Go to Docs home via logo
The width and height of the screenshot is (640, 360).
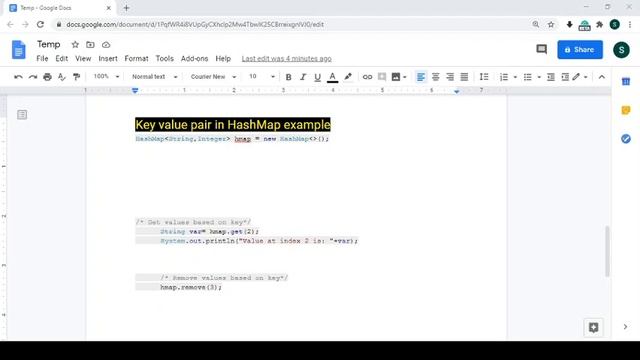pos(18,50)
